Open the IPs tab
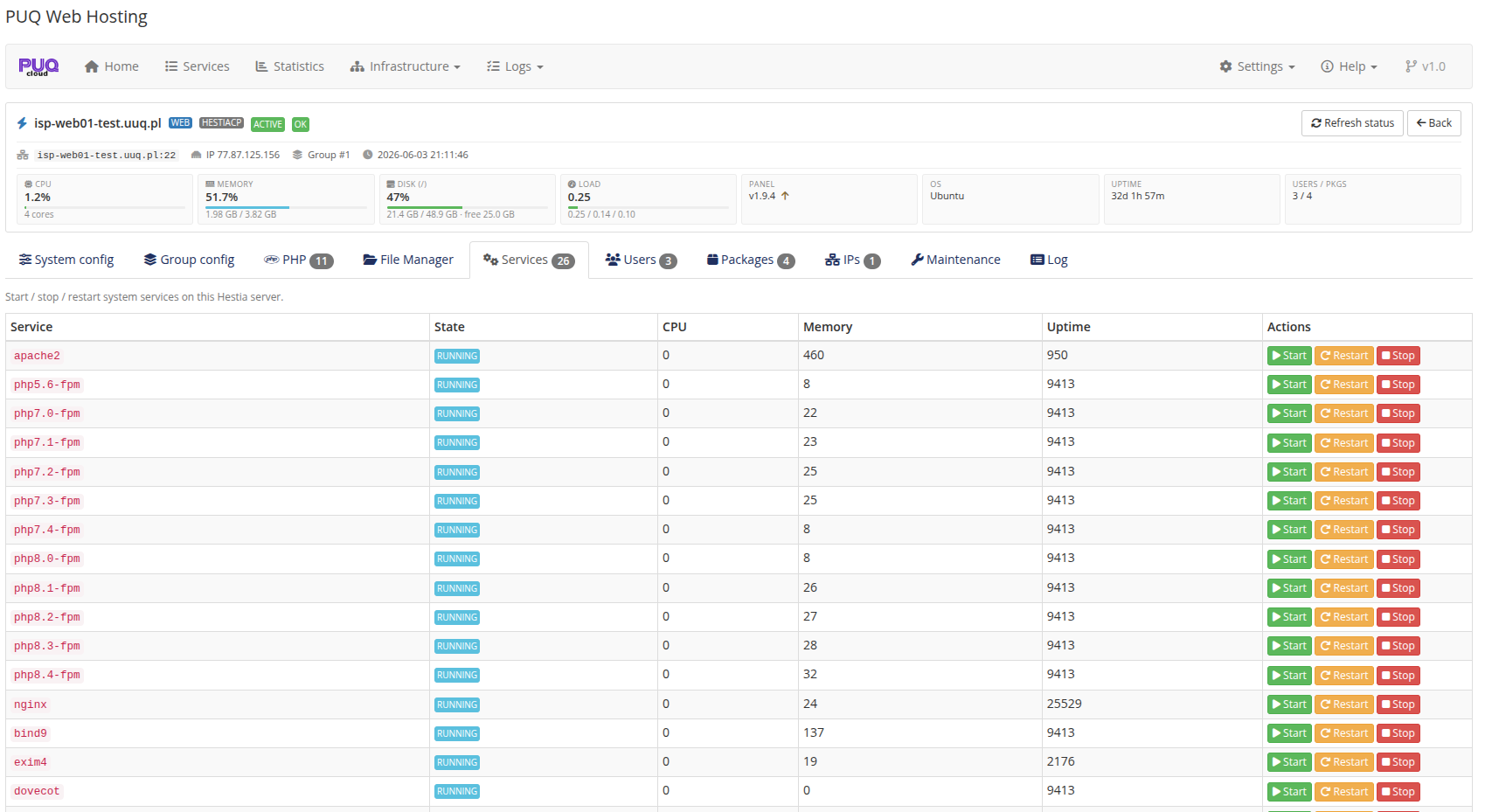The height and width of the screenshot is (812, 1485). pos(852,260)
